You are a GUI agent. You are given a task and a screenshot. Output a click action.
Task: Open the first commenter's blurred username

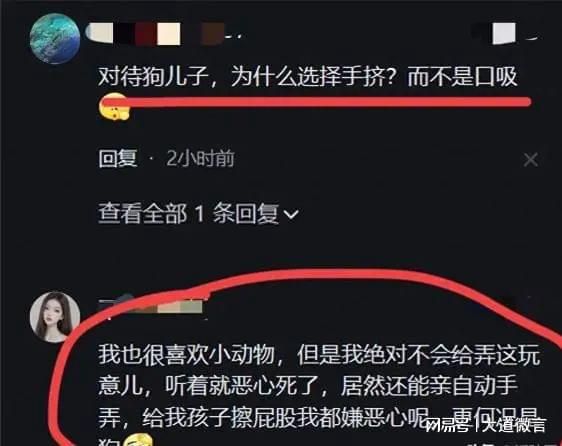click(x=164, y=34)
